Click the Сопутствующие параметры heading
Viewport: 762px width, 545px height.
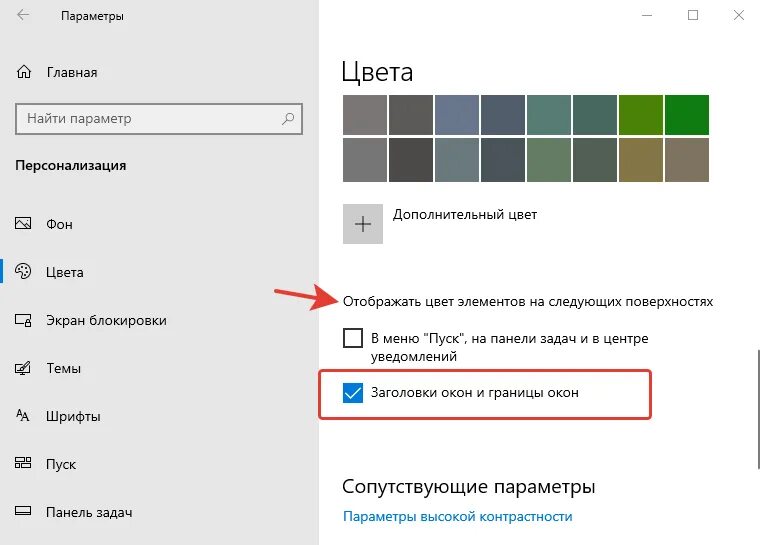468,486
